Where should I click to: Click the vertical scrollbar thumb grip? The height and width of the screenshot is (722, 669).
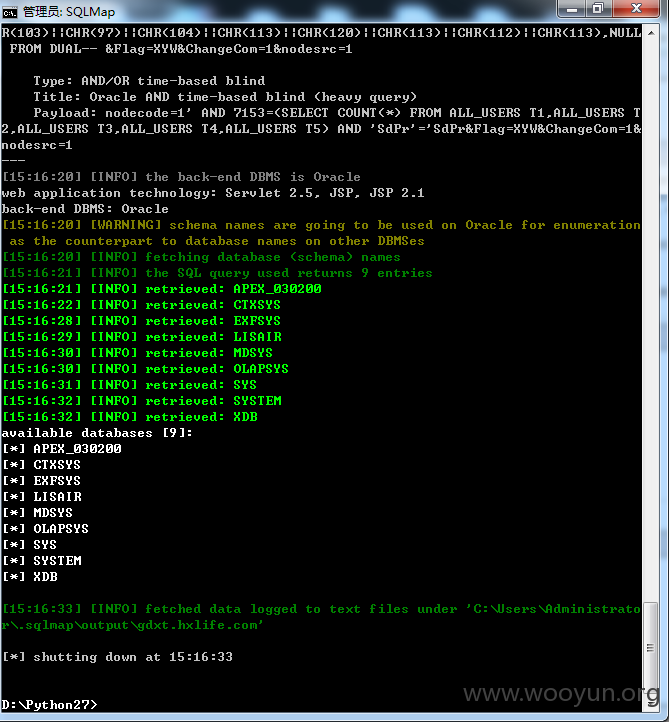coord(650,648)
